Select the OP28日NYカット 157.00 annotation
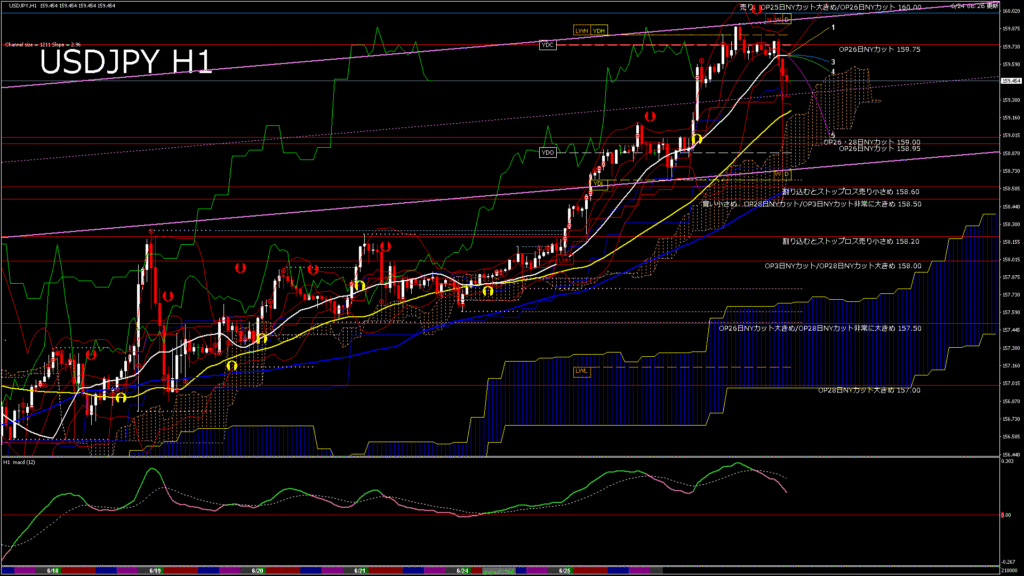Image resolution: width=1024 pixels, height=576 pixels. click(869, 390)
